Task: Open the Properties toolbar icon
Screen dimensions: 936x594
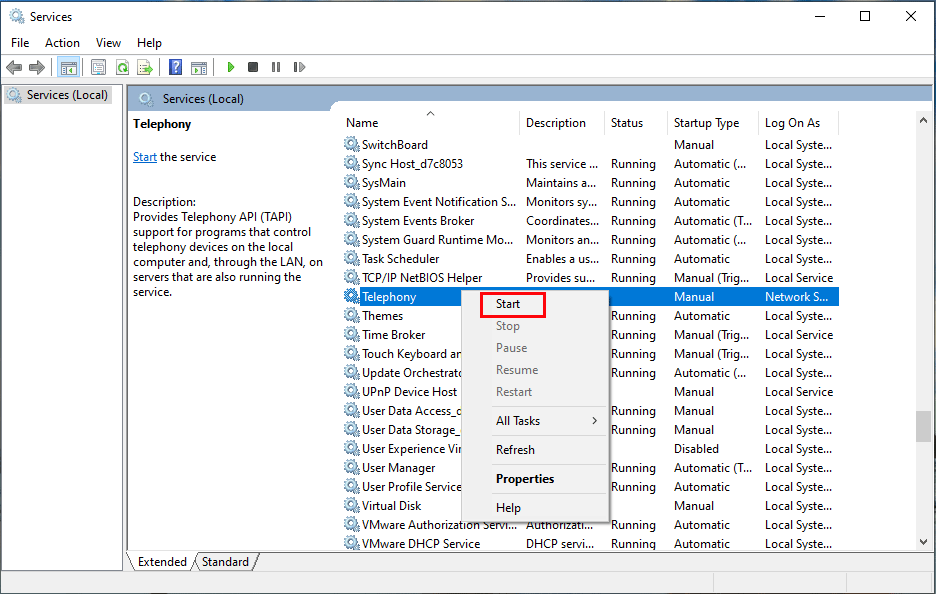Action: click(98, 67)
